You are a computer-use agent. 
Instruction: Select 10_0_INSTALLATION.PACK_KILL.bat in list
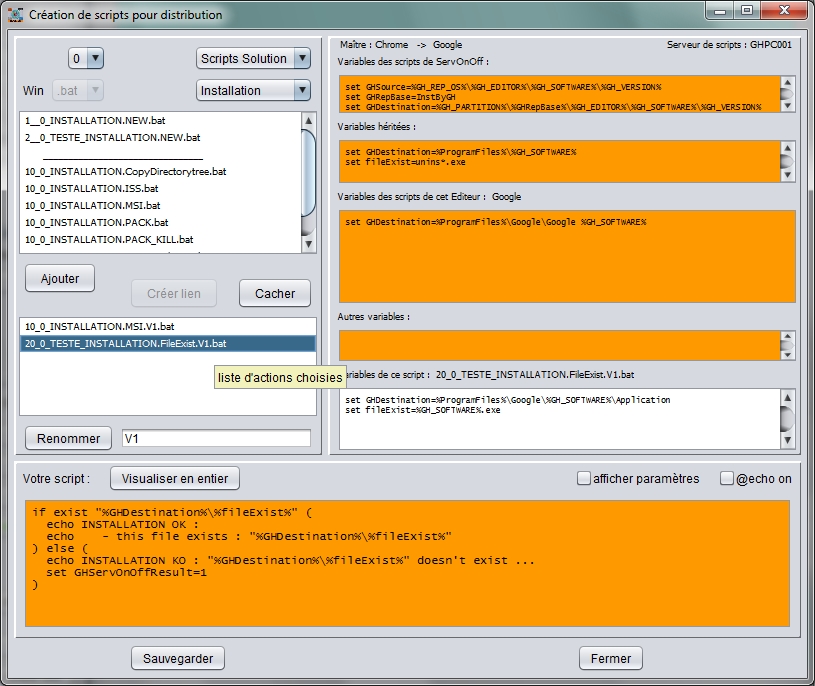coord(109,239)
